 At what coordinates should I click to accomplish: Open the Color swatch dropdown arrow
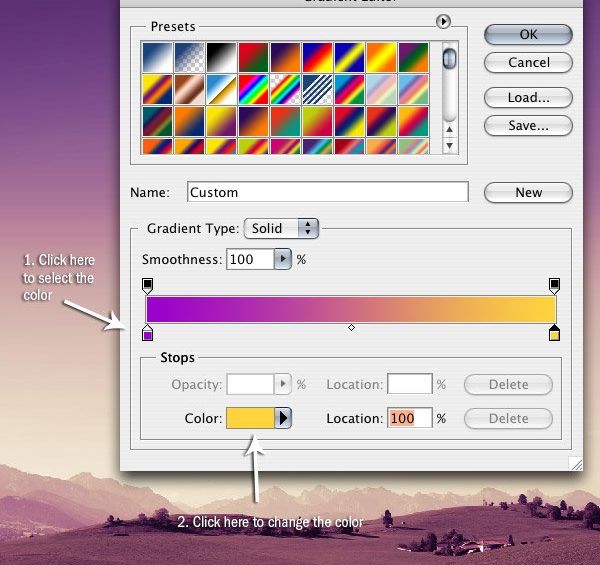[x=283, y=418]
